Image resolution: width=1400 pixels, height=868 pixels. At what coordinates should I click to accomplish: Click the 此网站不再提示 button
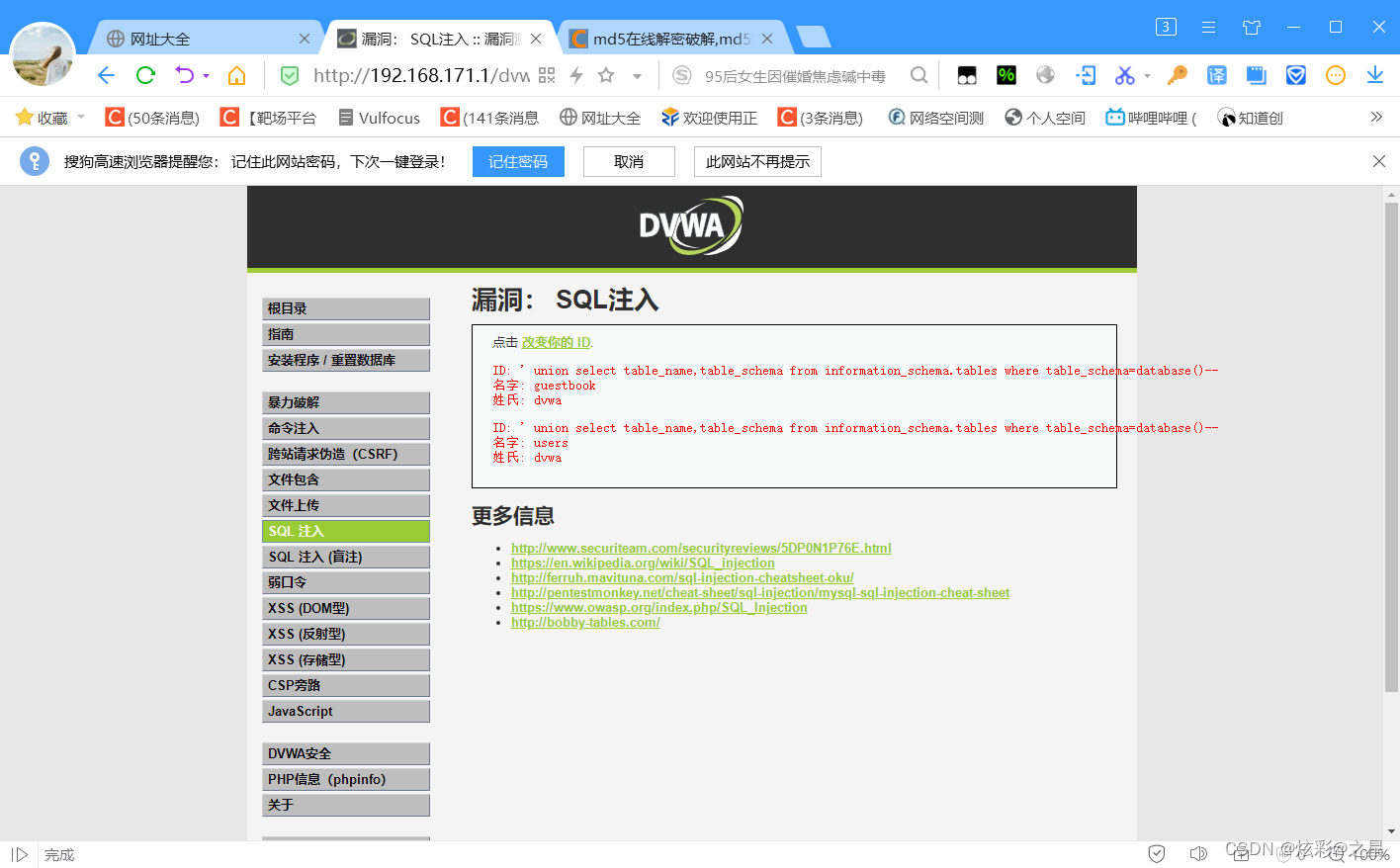pyautogui.click(x=757, y=161)
